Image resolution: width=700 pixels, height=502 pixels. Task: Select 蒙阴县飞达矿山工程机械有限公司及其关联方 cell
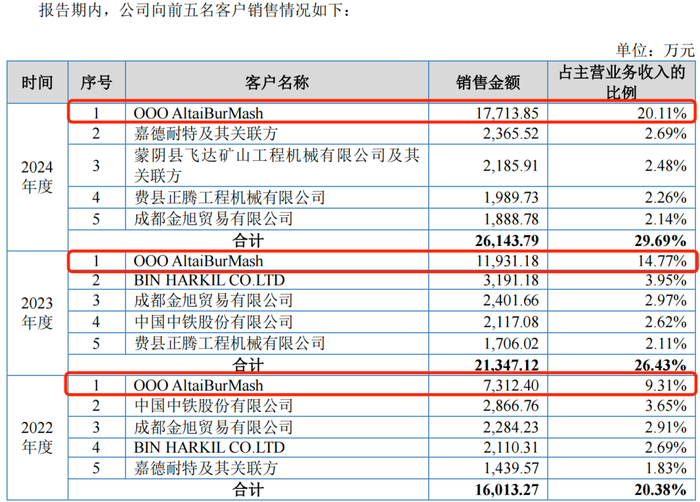pos(277,166)
